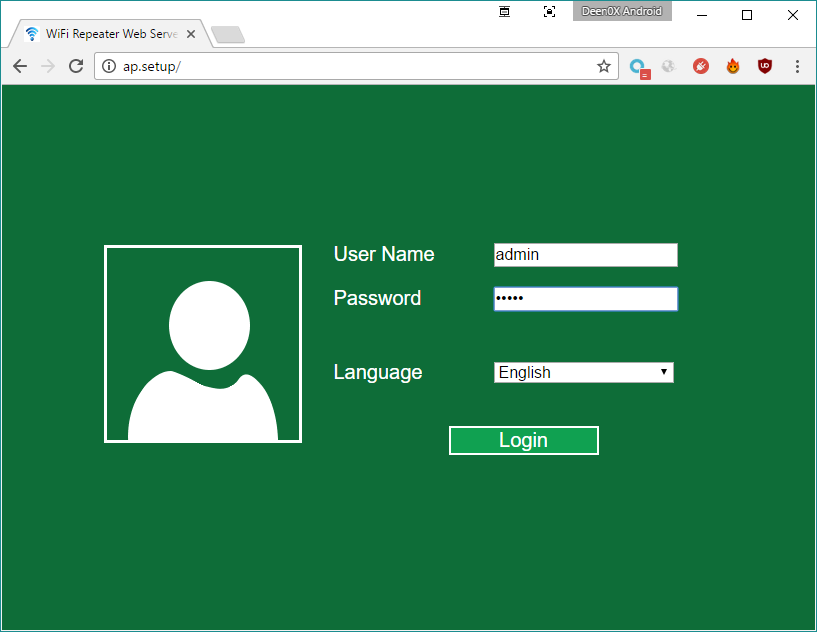Click the Password label

[377, 298]
